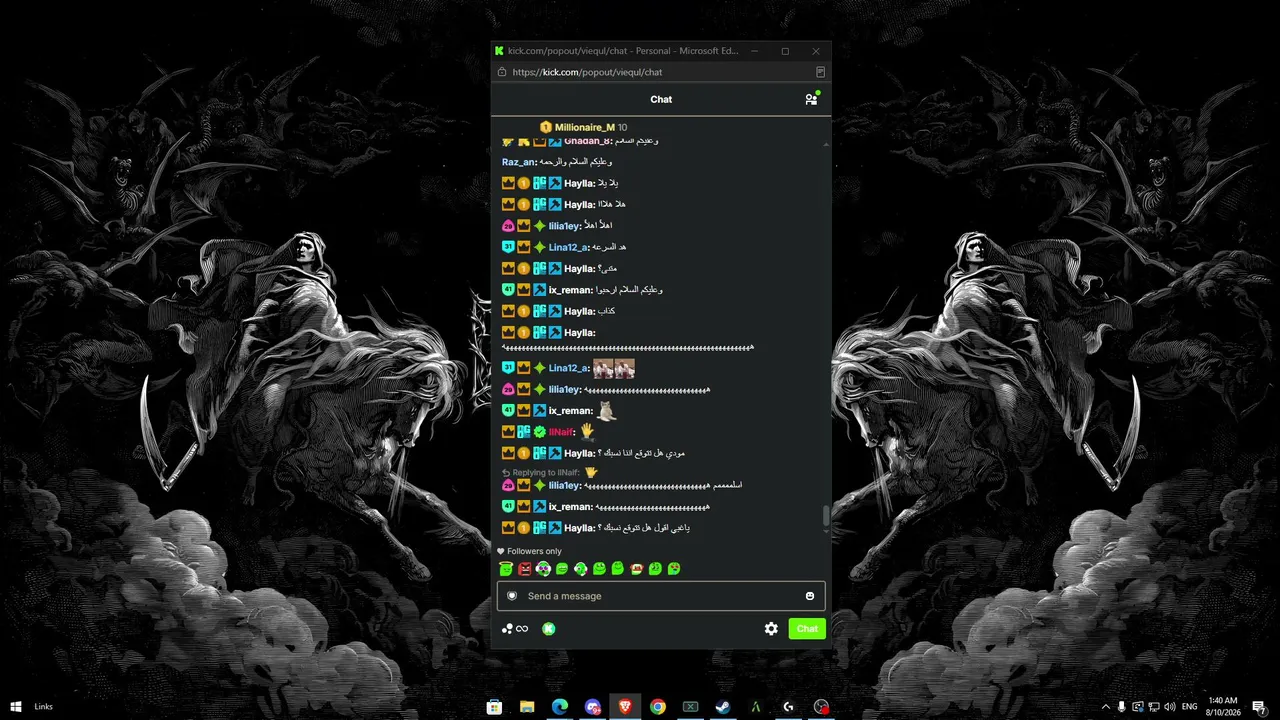Insert the last quick emote, green face with red

pyautogui.click(x=674, y=569)
